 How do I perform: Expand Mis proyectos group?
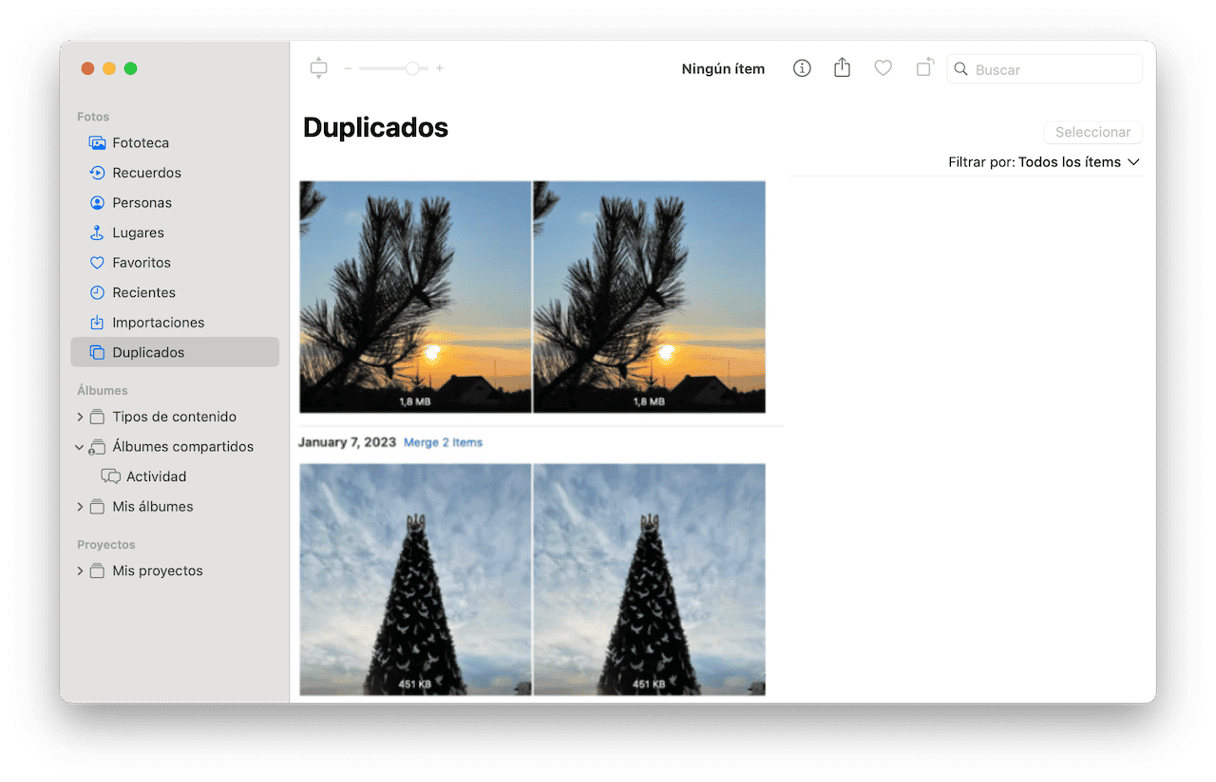click(80, 571)
